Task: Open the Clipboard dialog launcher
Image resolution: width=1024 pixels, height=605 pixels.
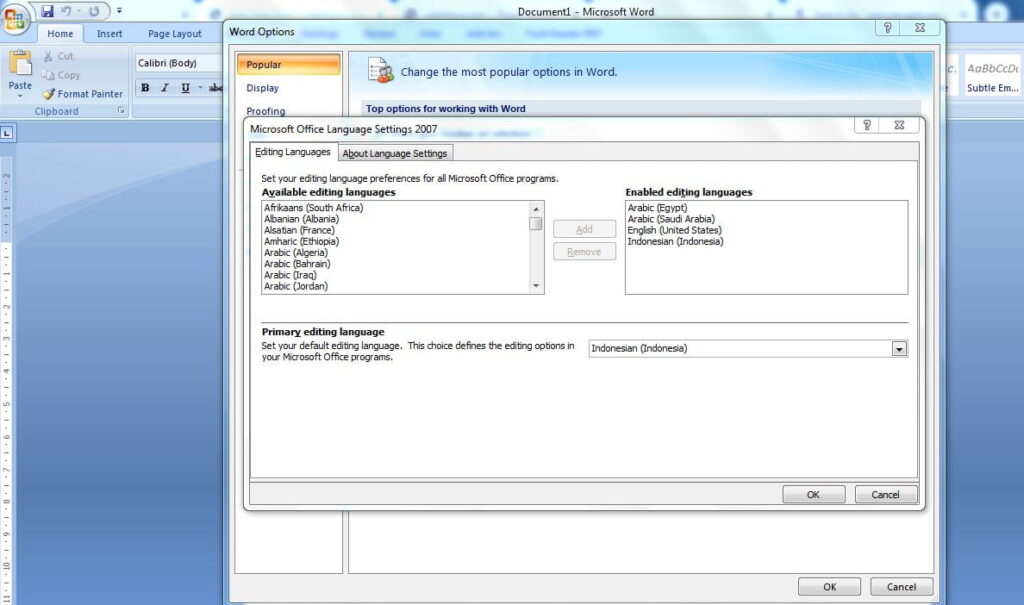Action: coord(121,111)
